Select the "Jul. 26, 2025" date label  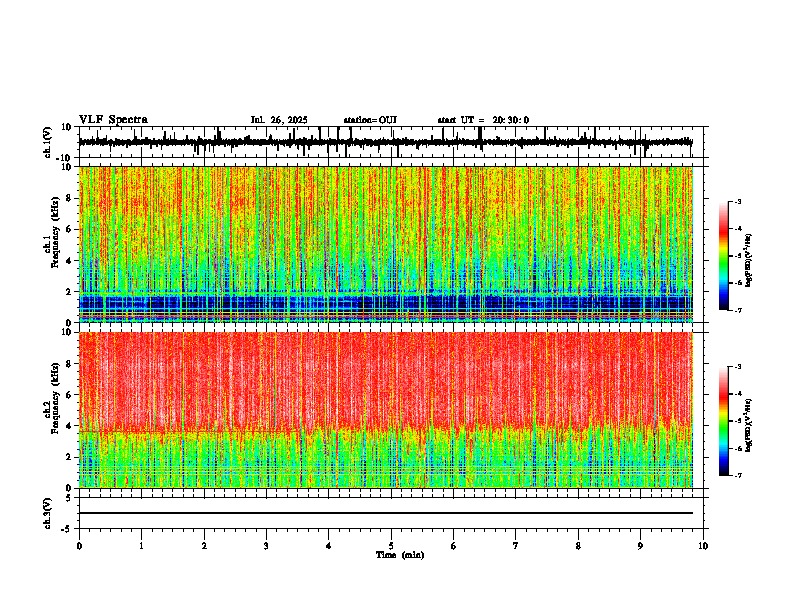click(x=279, y=120)
